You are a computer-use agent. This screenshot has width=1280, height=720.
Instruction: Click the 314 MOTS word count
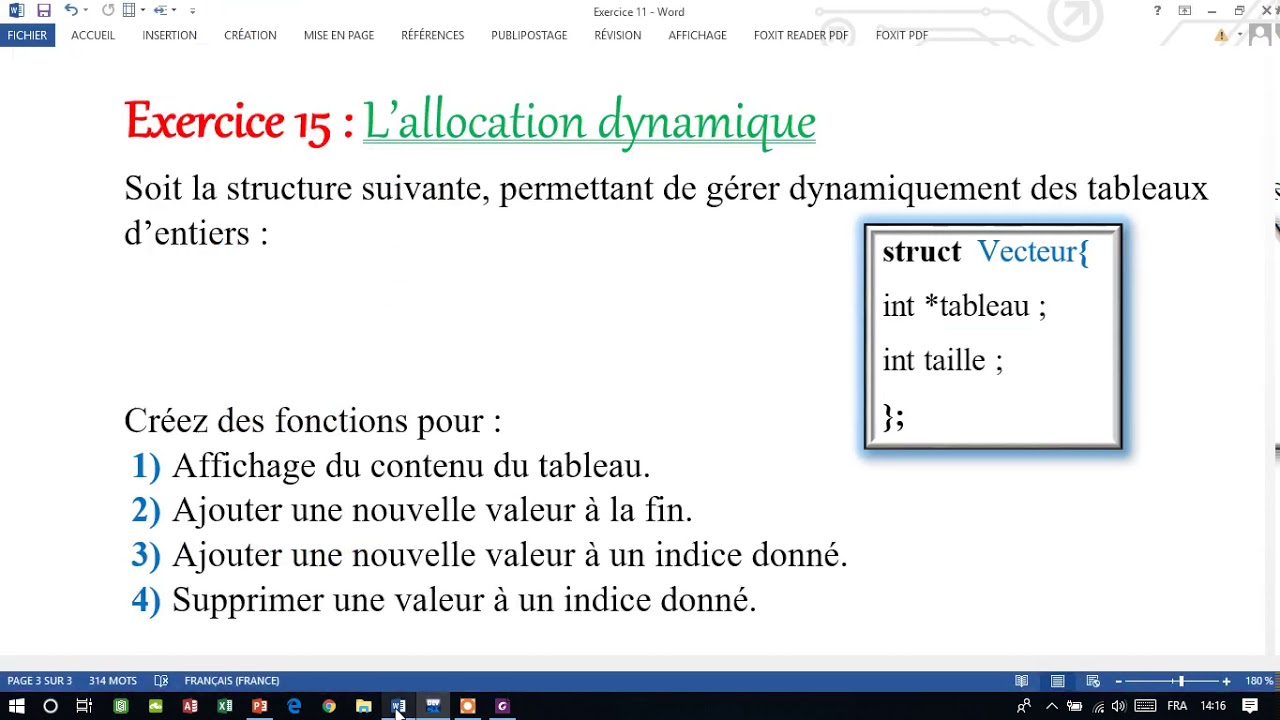[113, 681]
